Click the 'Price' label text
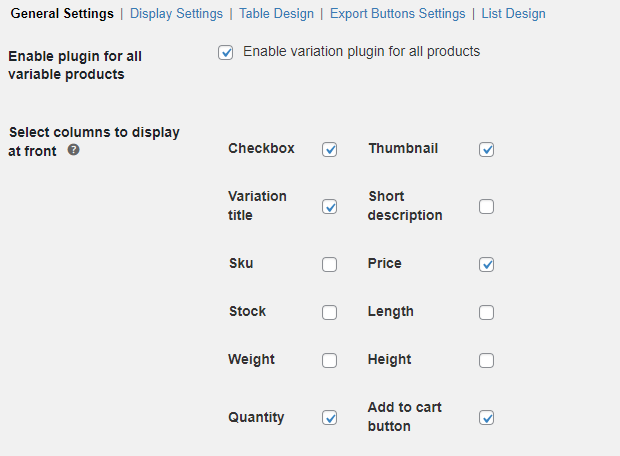 click(x=384, y=263)
